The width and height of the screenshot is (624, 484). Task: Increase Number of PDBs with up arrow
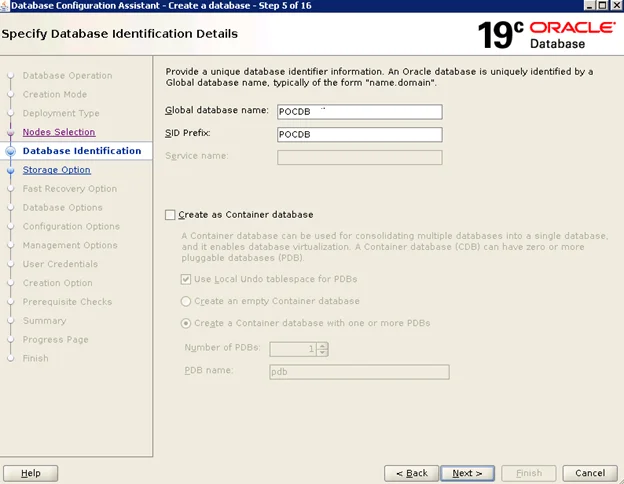tap(323, 346)
